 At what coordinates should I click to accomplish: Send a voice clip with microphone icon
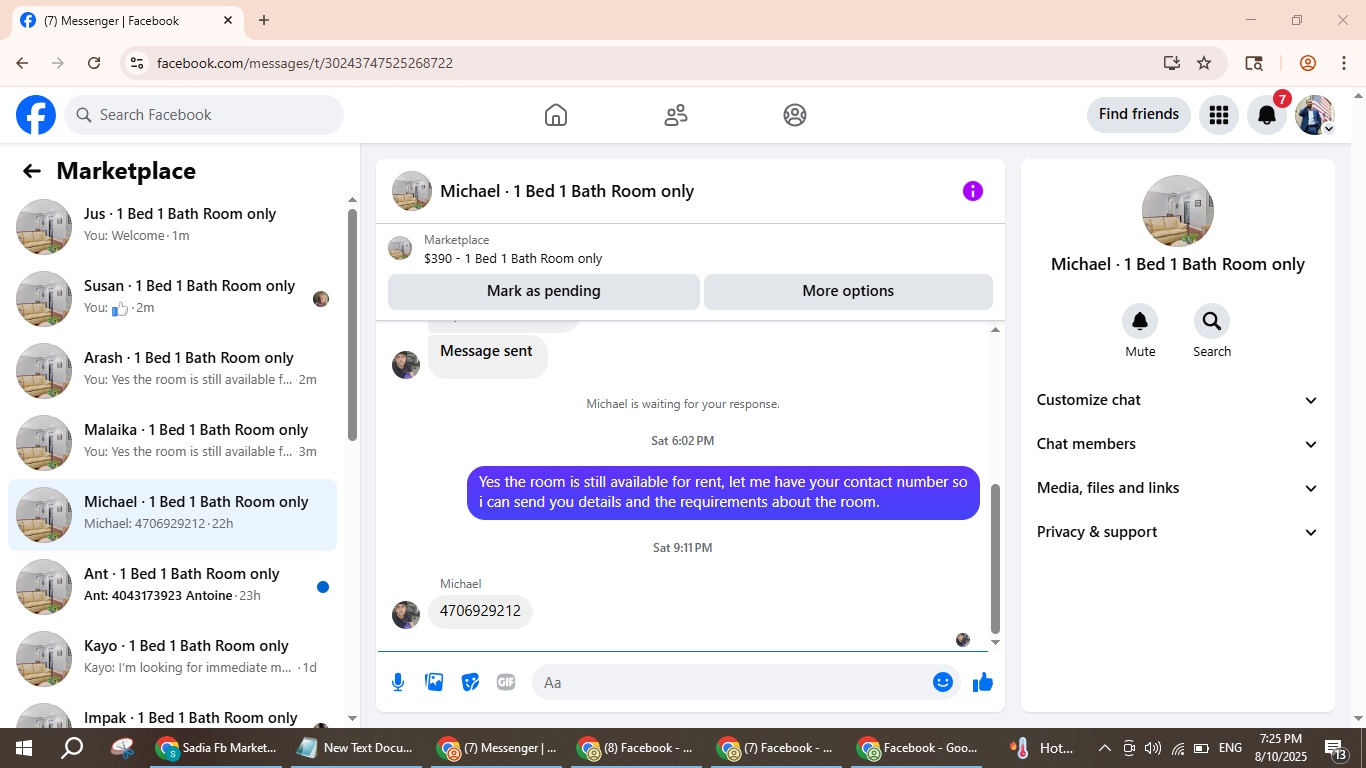pyautogui.click(x=398, y=682)
